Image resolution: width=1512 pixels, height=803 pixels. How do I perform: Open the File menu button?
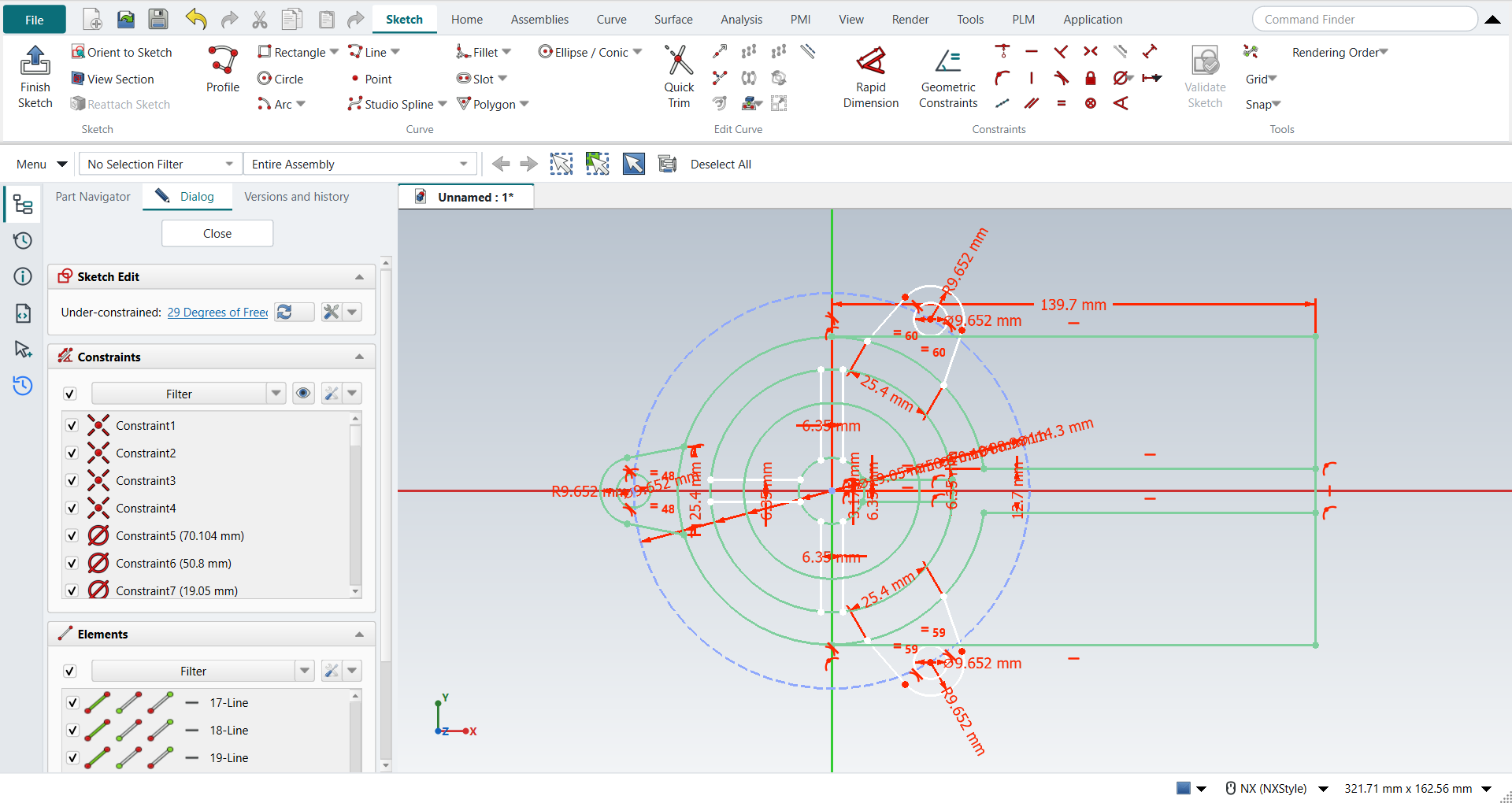click(x=35, y=19)
